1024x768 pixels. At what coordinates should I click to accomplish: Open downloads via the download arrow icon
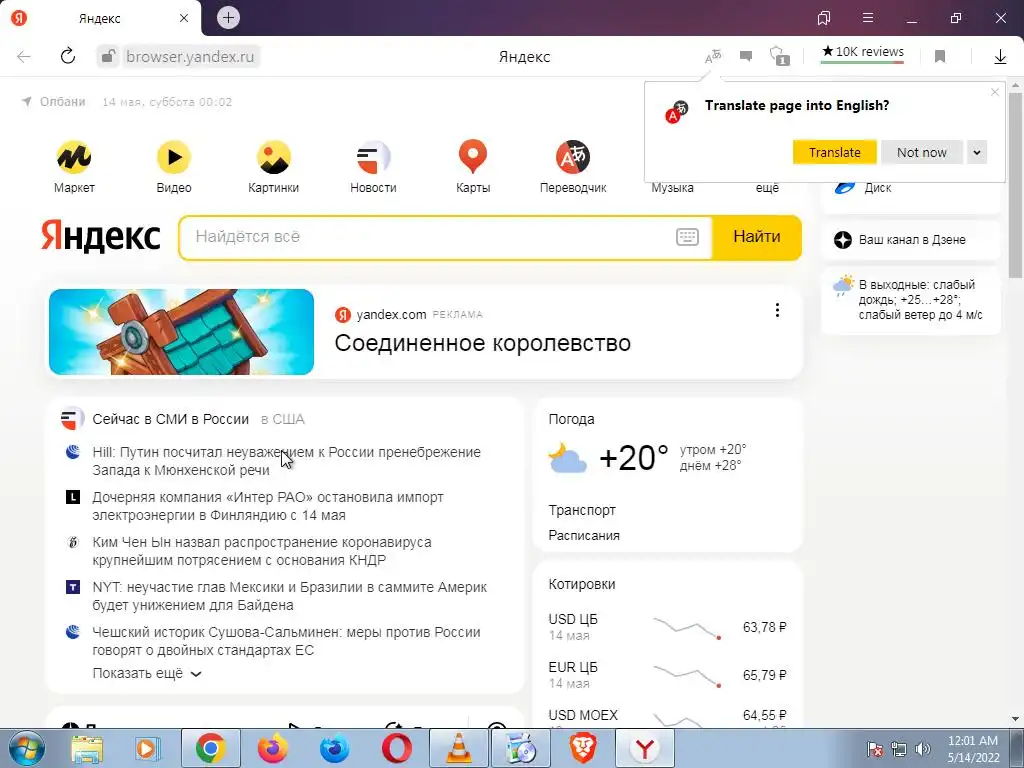[1000, 56]
